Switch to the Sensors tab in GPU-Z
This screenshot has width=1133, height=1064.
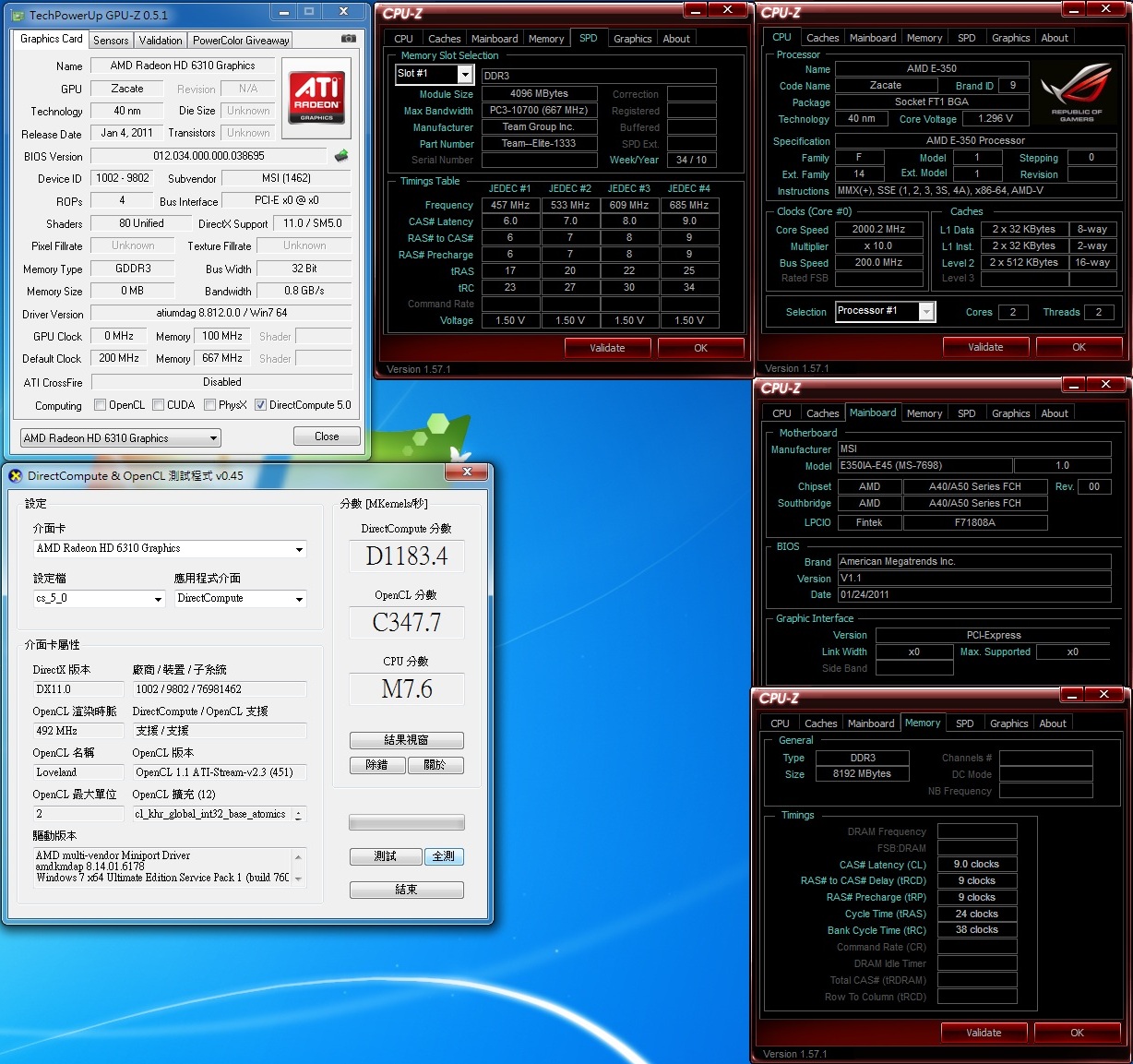[111, 41]
